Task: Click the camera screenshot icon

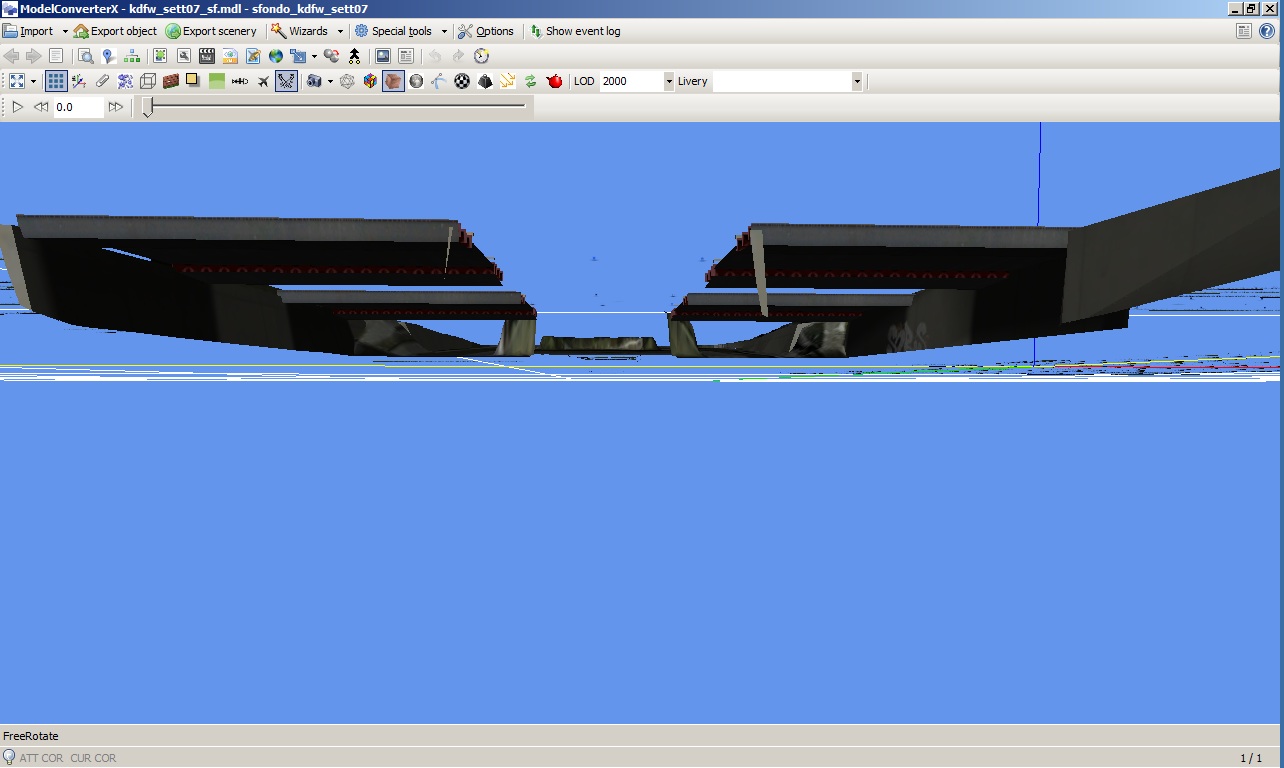Action: point(315,81)
